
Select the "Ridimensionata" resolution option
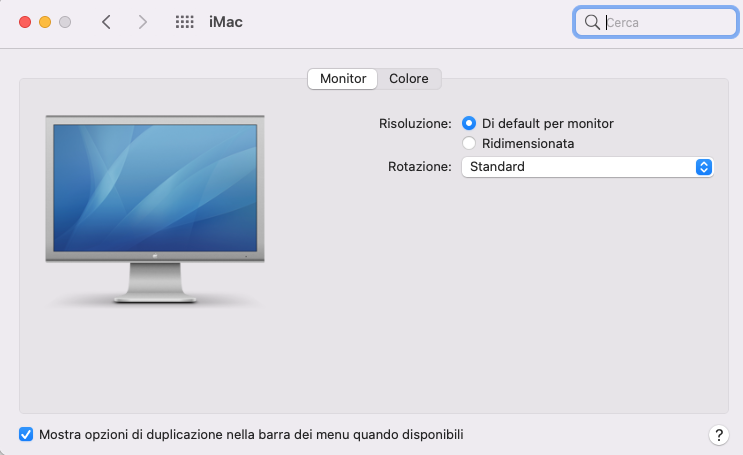tap(469, 143)
